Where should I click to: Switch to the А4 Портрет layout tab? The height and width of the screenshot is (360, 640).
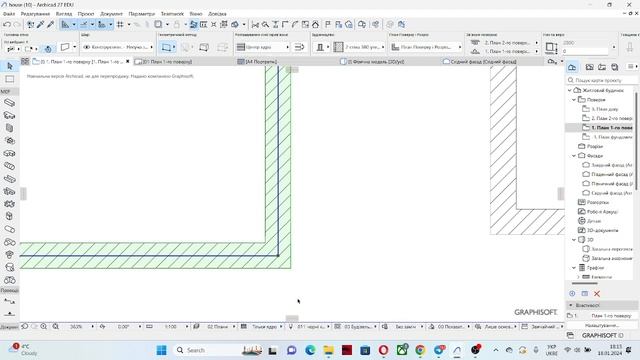click(257, 62)
